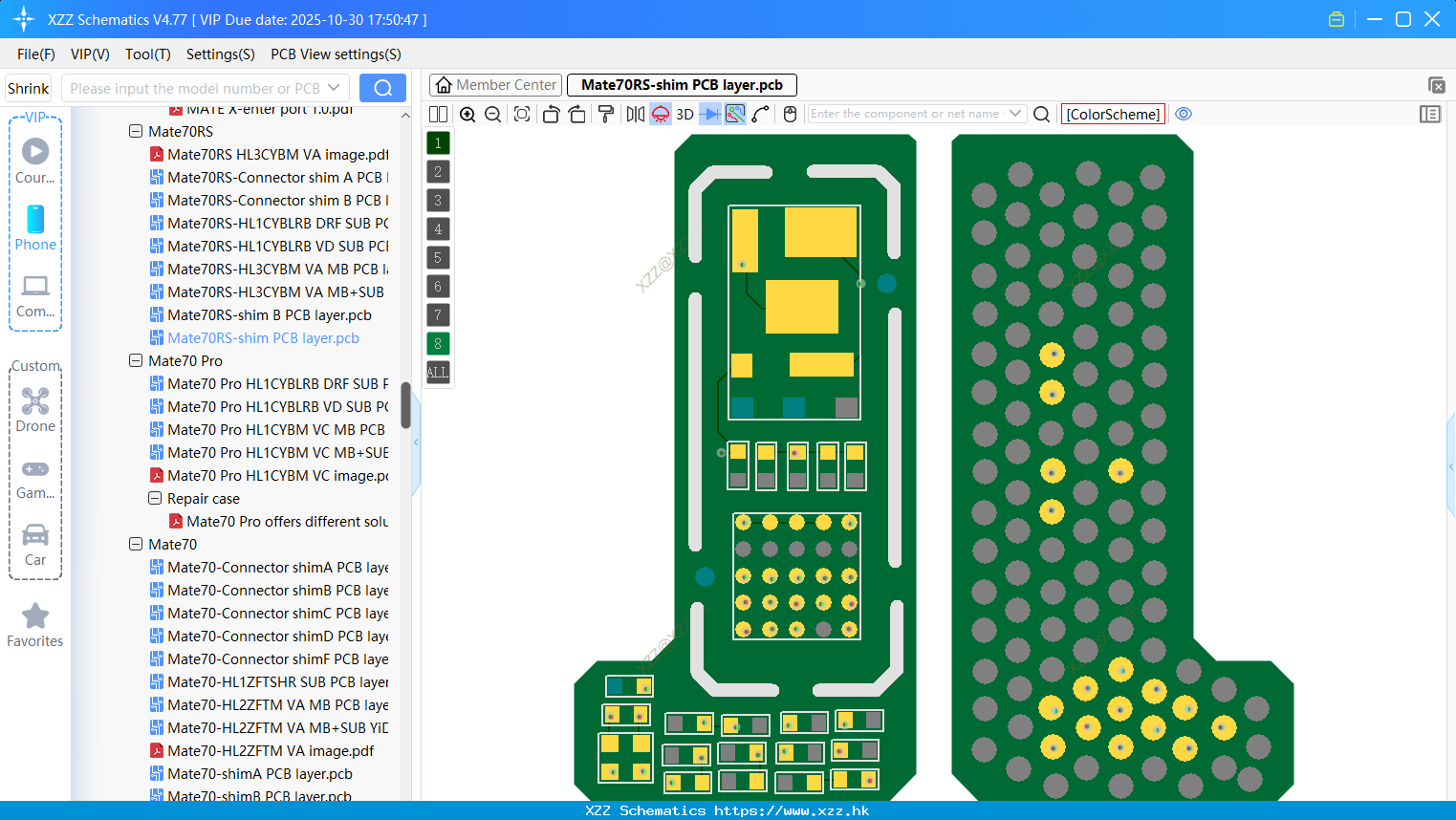1456x820 pixels.
Task: Toggle visibility eye icon in toolbar
Action: (1184, 114)
